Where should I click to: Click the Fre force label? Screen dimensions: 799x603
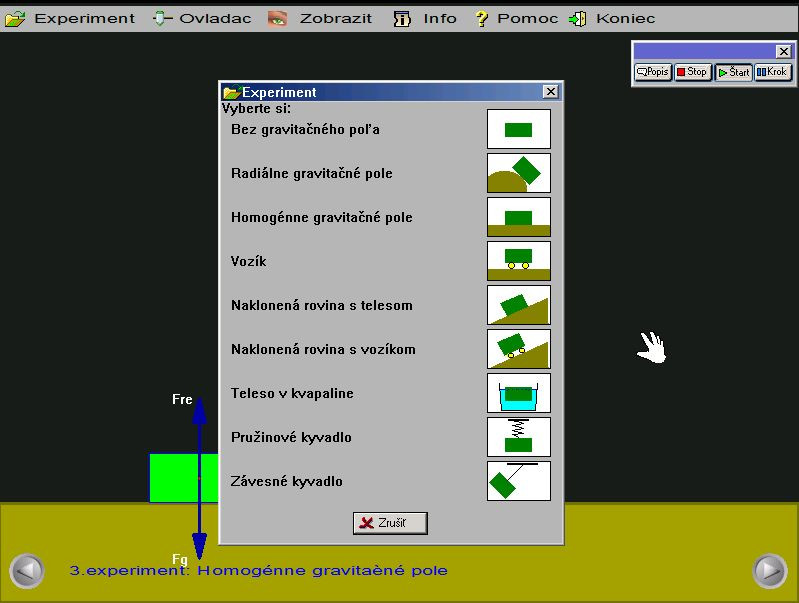coord(182,399)
